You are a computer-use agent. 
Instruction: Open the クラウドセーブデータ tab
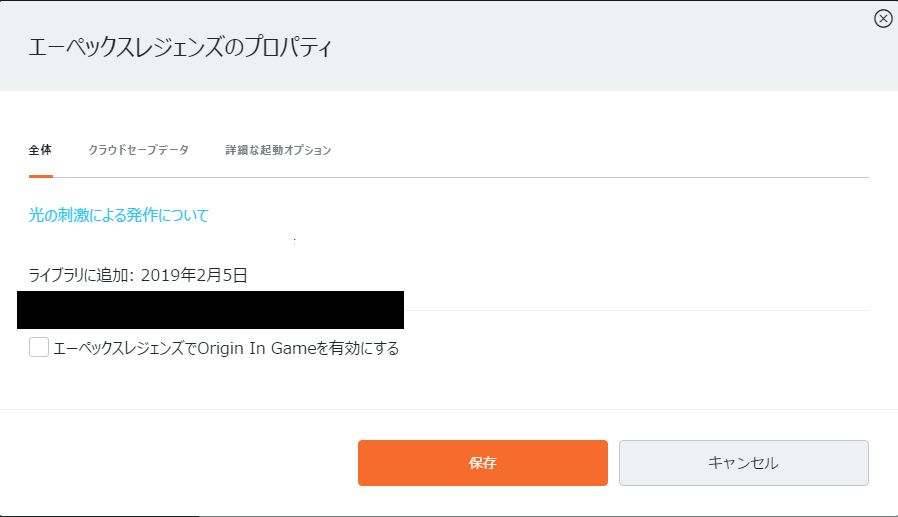[x=138, y=150]
